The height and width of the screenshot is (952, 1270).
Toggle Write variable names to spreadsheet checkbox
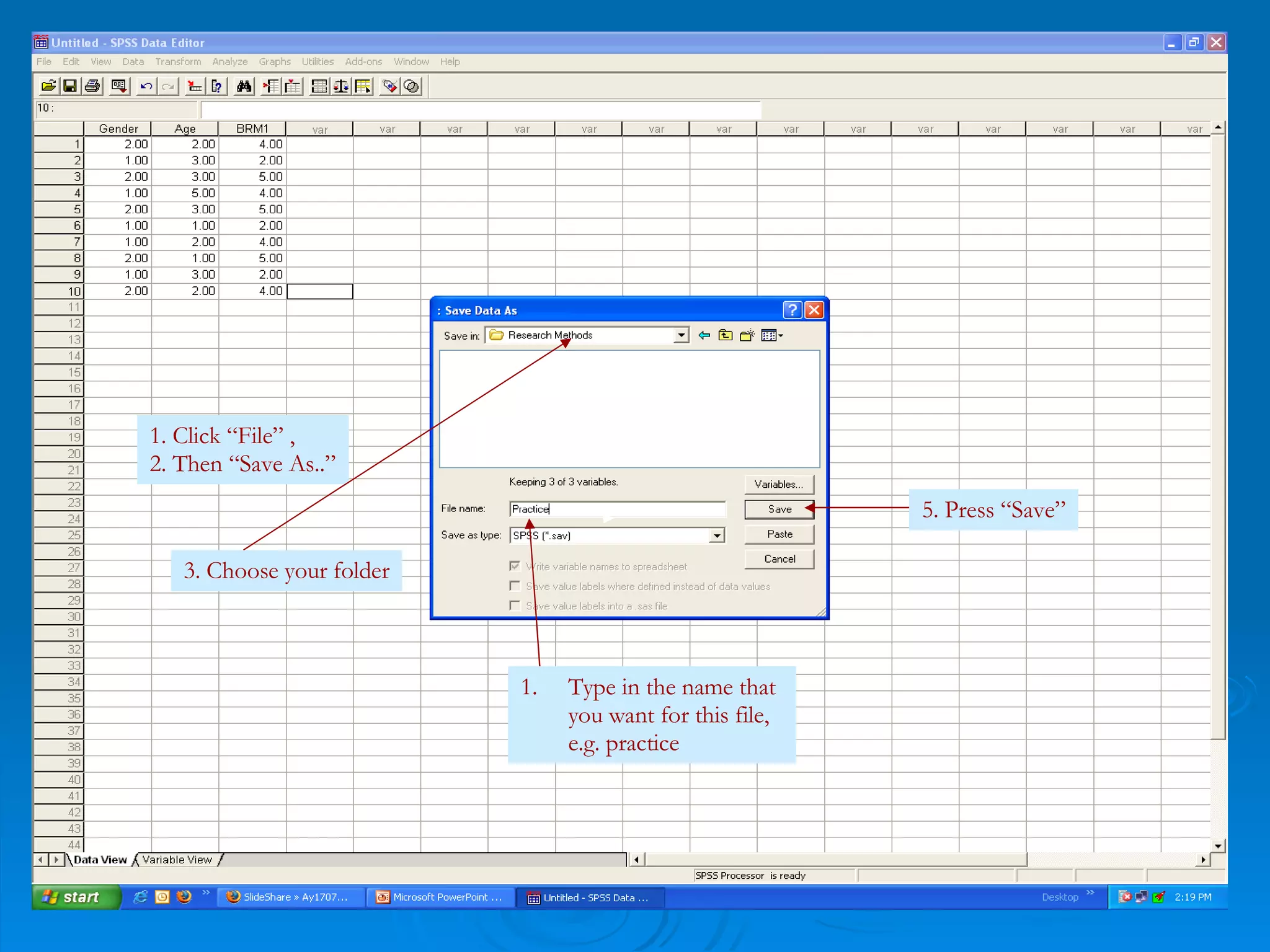click(515, 566)
